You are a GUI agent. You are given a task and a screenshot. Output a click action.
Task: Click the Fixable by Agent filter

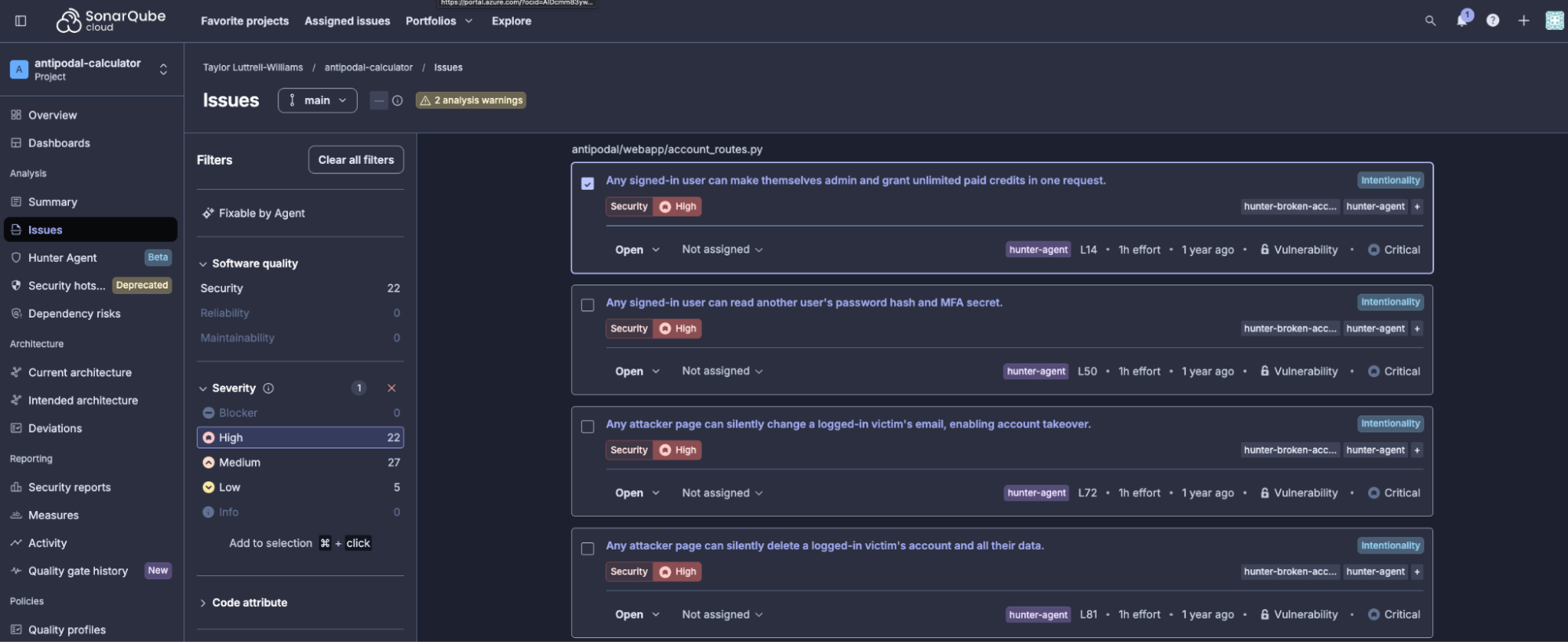(x=253, y=213)
